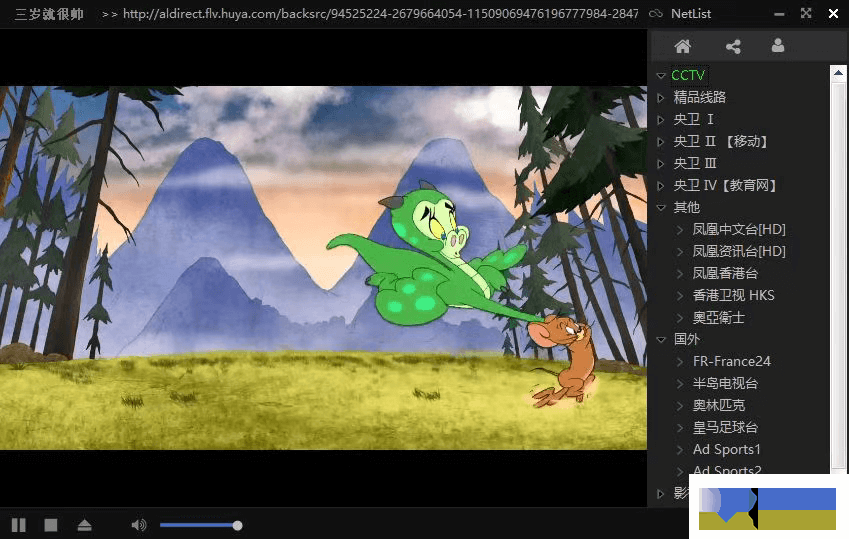Expand the 央卫 III group
Screen dimensions: 849x539
[x=661, y=164]
